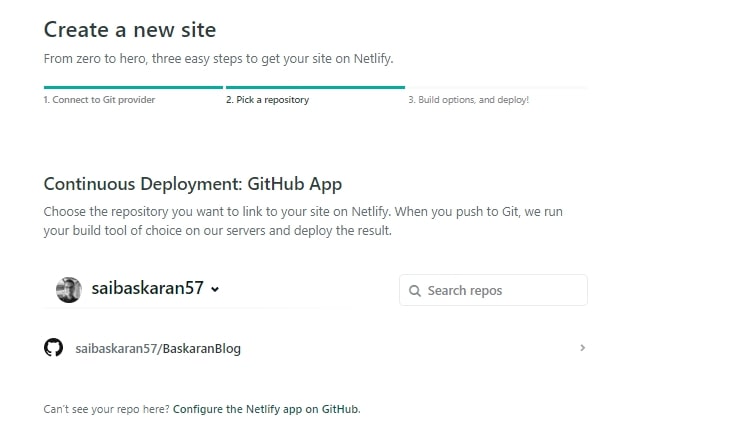Click the Create a new site heading

coord(130,30)
